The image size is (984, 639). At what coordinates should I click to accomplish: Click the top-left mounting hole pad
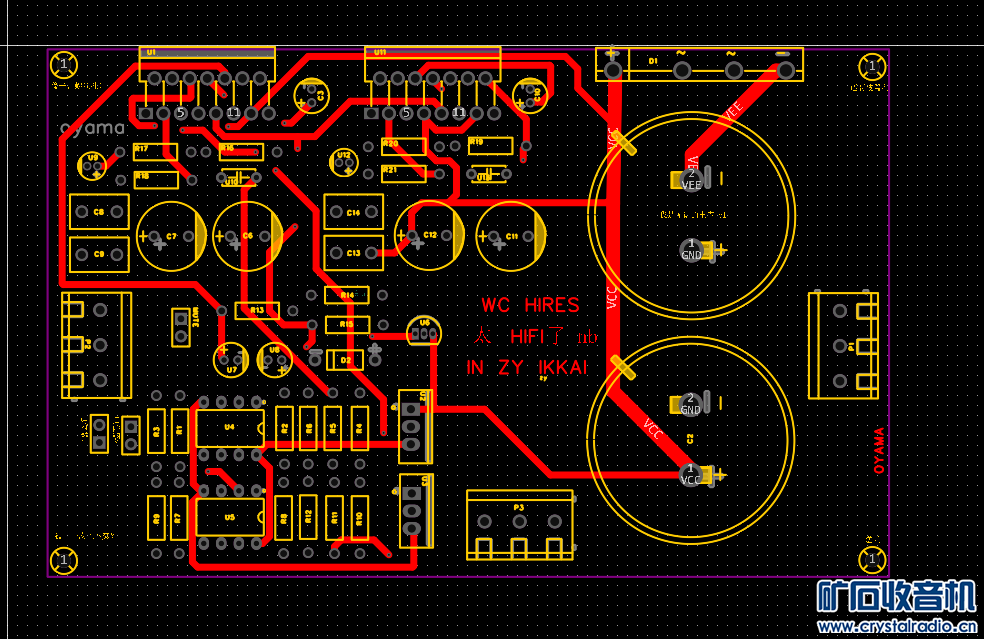click(63, 64)
